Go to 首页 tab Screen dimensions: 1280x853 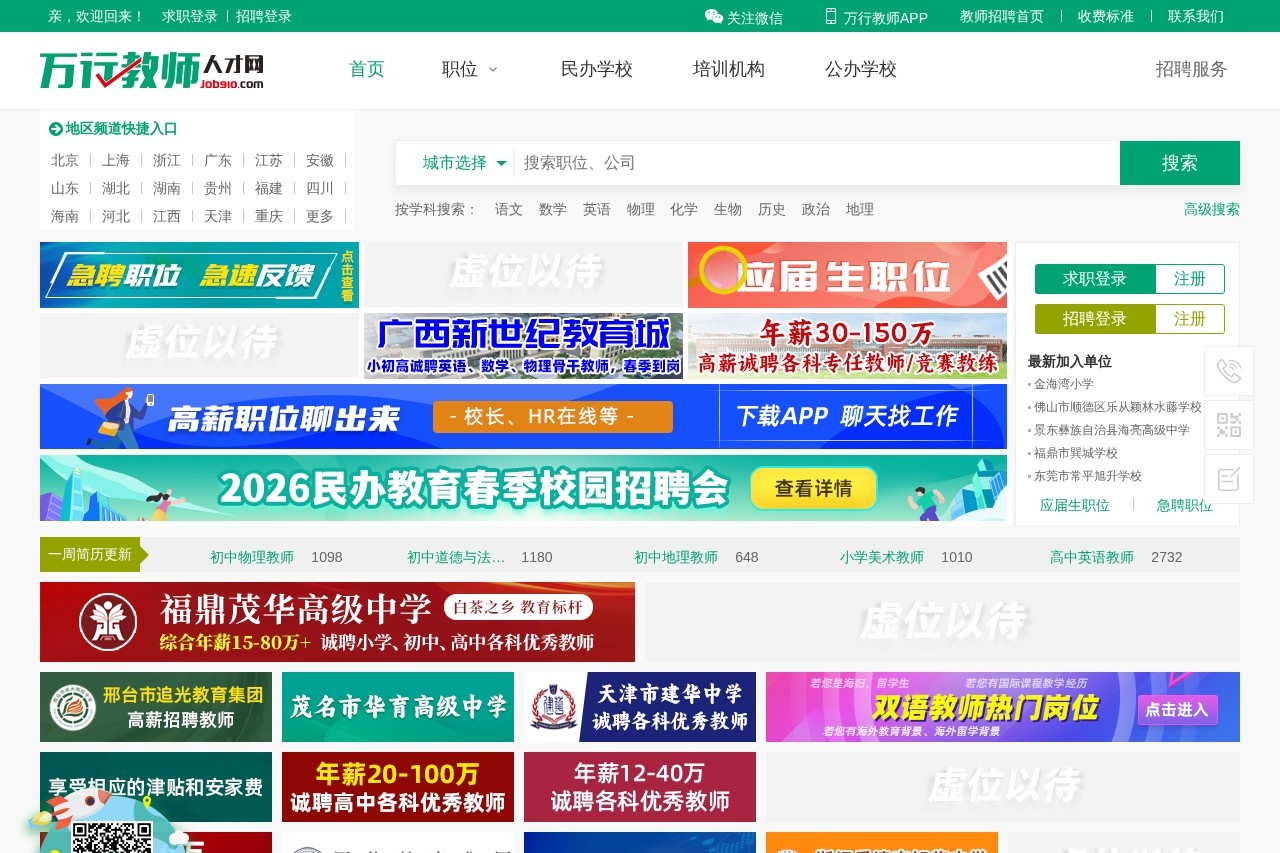pos(367,69)
